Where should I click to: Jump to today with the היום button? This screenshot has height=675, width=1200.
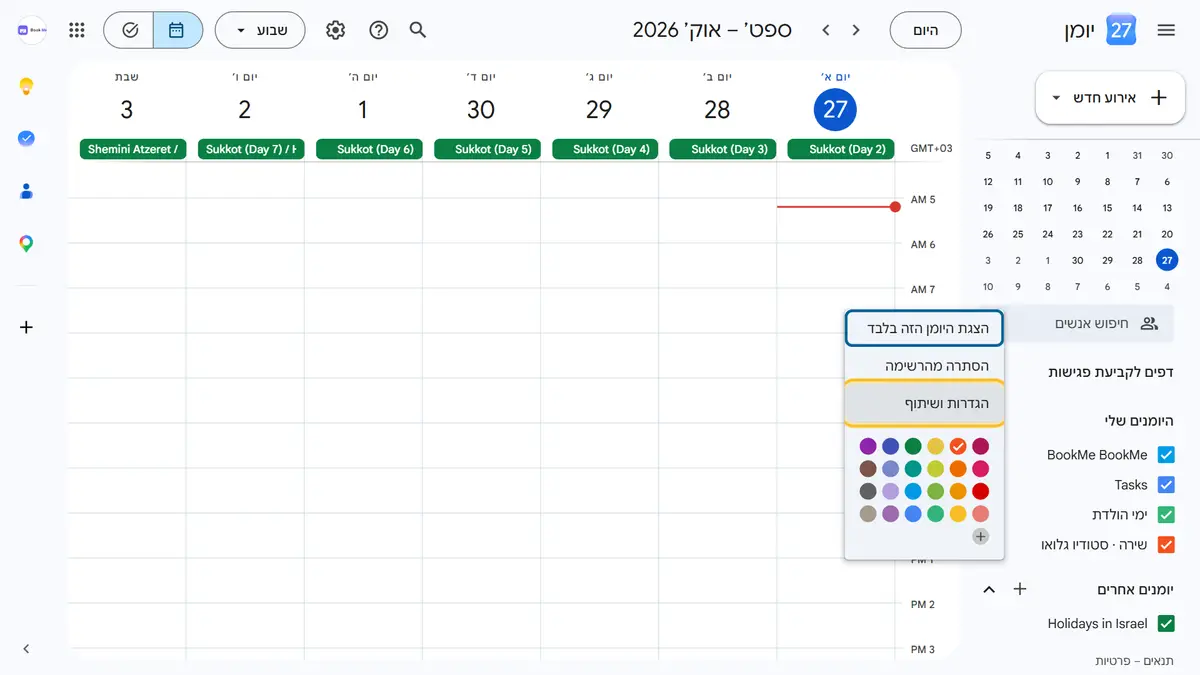925,30
